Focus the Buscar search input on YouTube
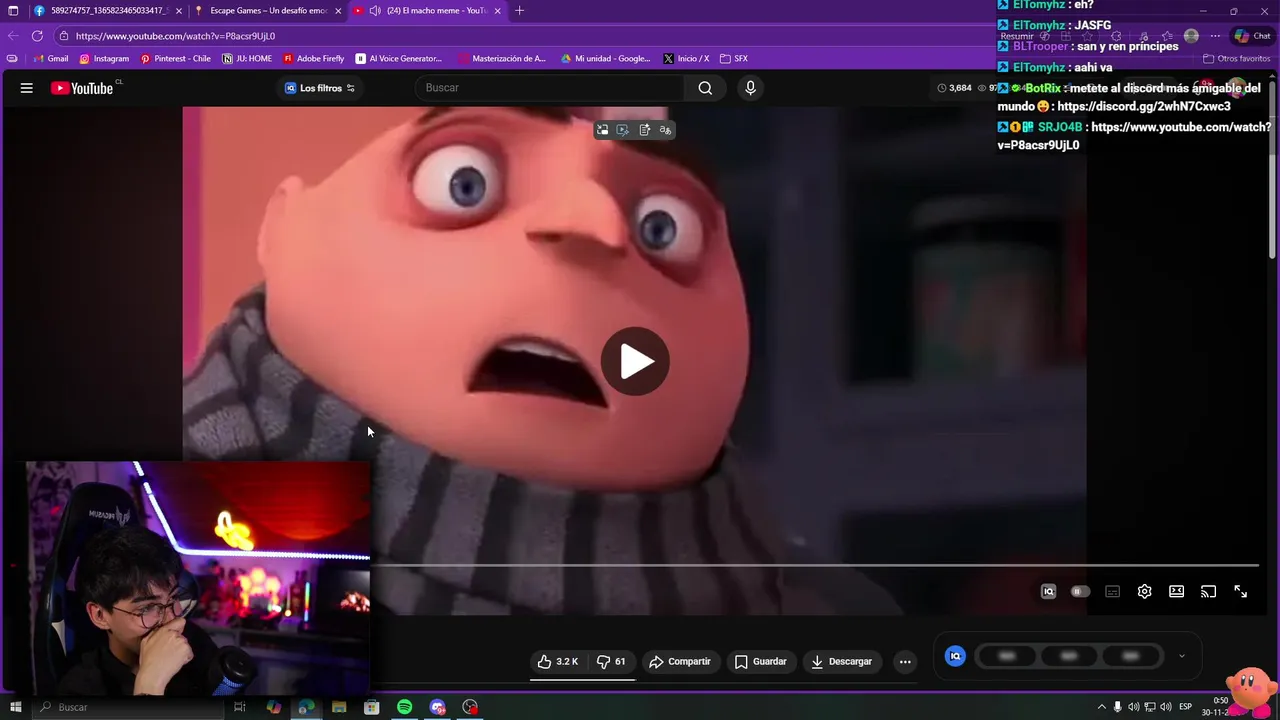The width and height of the screenshot is (1280, 720). [550, 88]
